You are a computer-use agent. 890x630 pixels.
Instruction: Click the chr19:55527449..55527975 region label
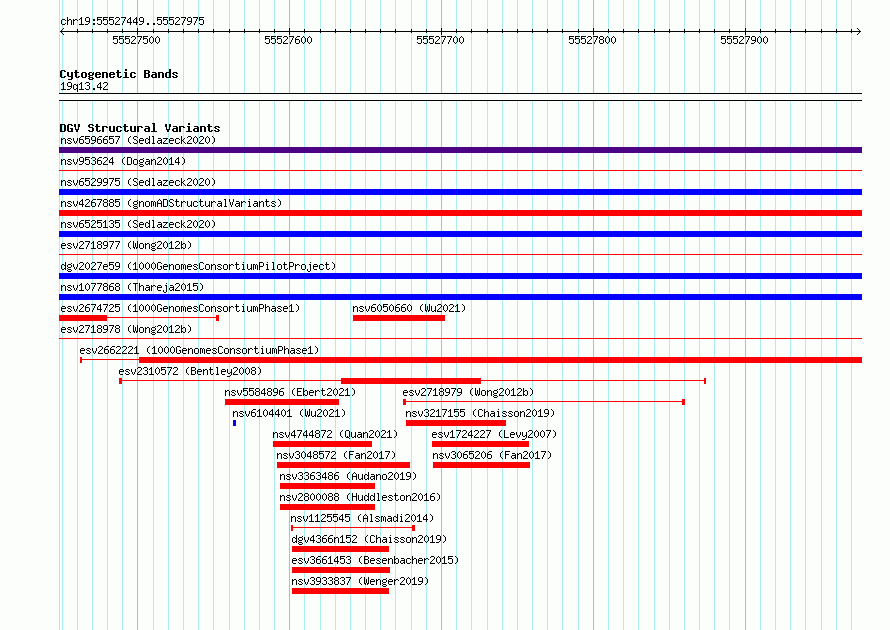point(132,21)
